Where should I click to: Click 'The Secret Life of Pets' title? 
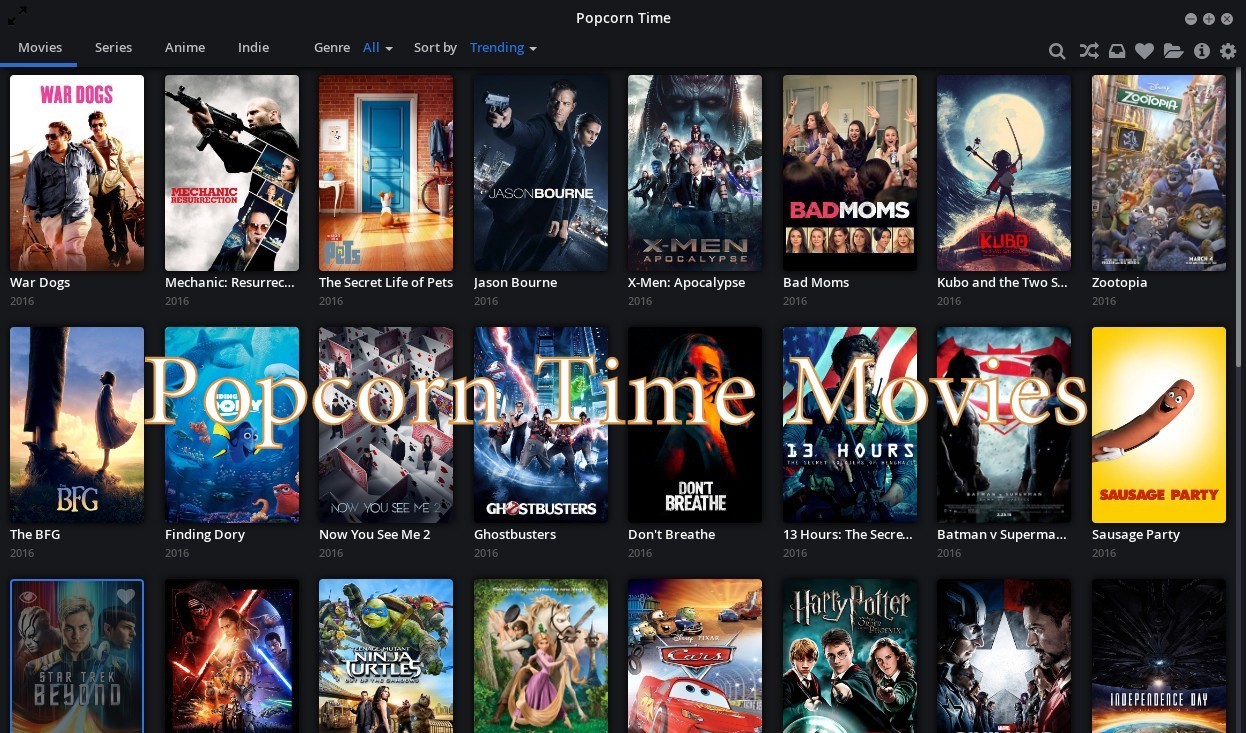386,283
